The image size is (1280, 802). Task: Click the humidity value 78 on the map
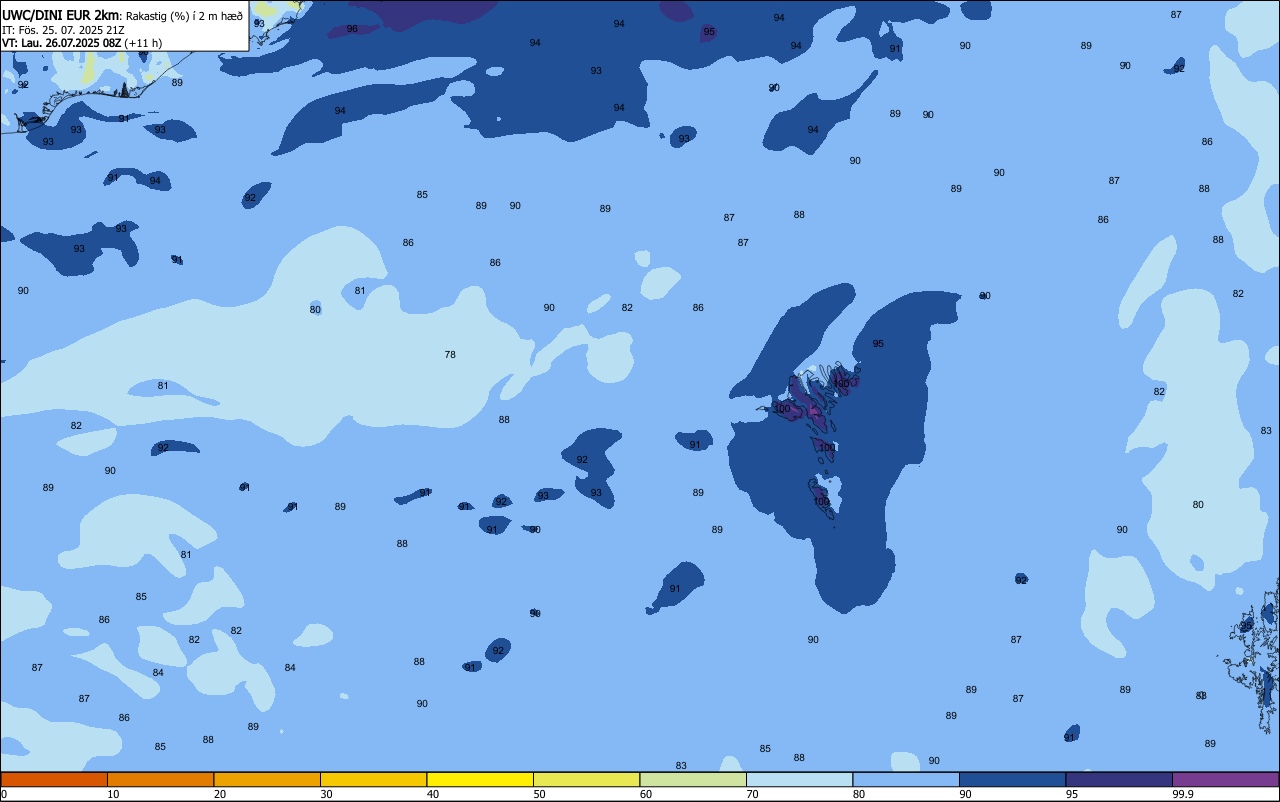[x=450, y=355]
